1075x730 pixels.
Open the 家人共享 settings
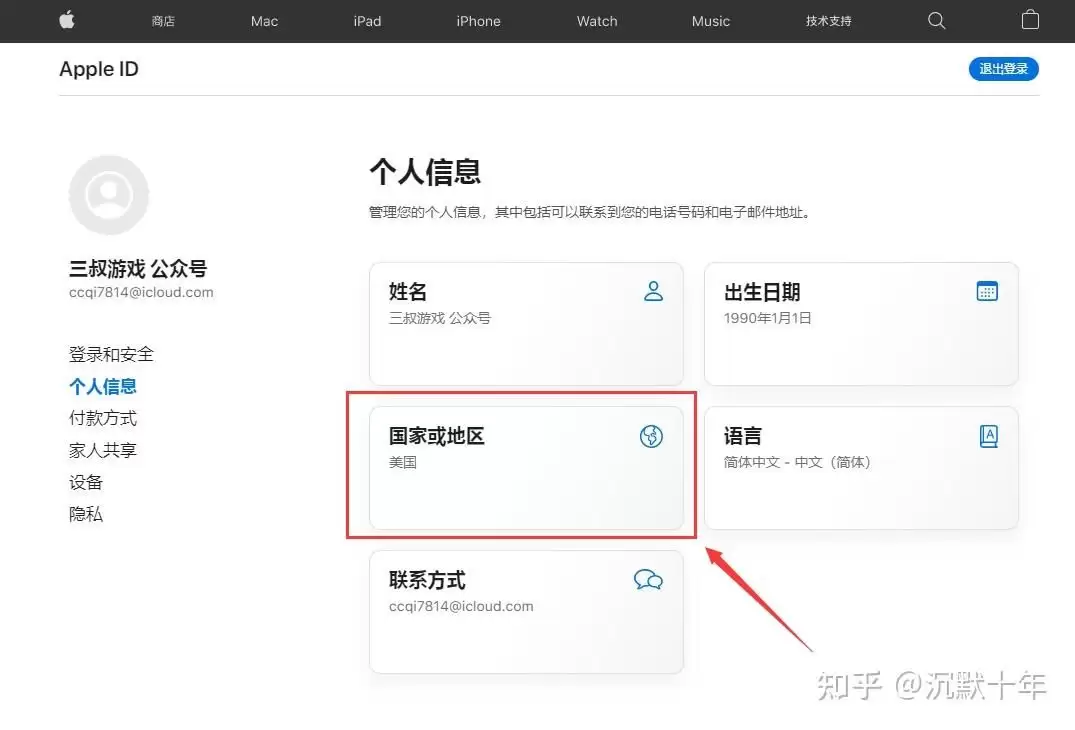(102, 450)
